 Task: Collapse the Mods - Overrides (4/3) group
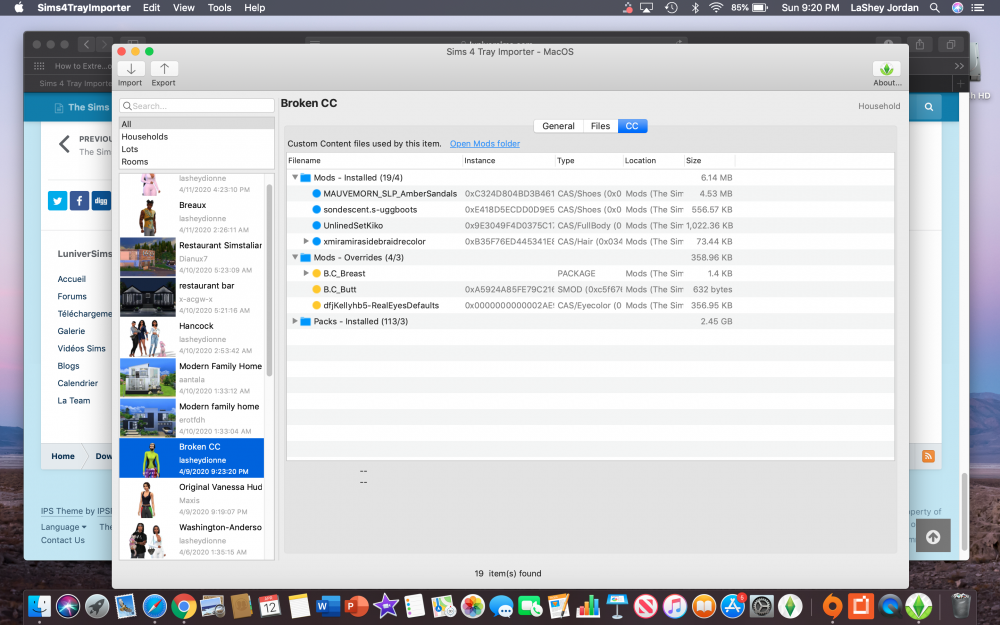295,257
